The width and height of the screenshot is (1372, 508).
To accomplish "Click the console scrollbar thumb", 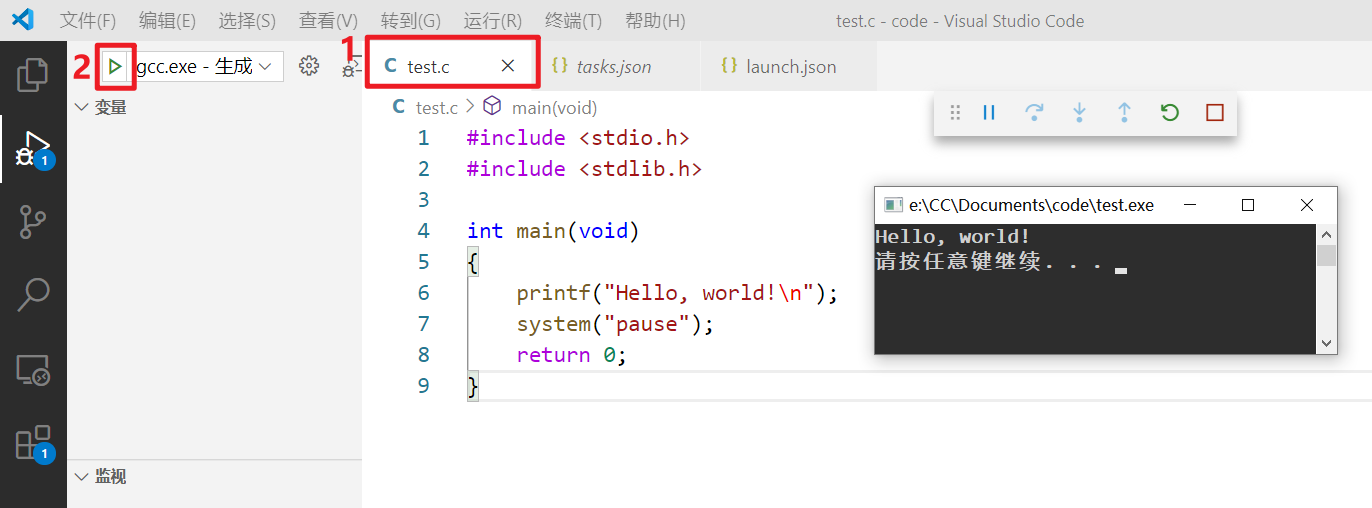I will (1327, 255).
